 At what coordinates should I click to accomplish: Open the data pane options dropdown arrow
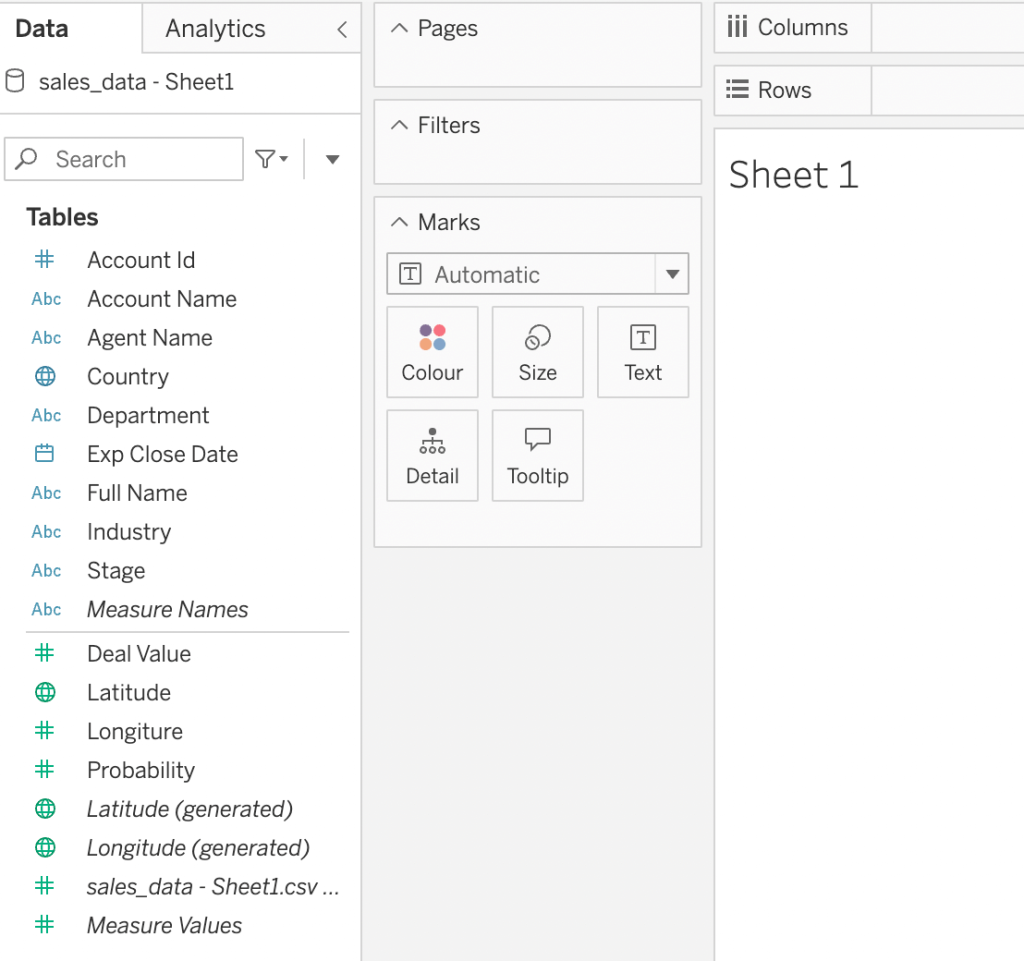pyautogui.click(x=333, y=158)
